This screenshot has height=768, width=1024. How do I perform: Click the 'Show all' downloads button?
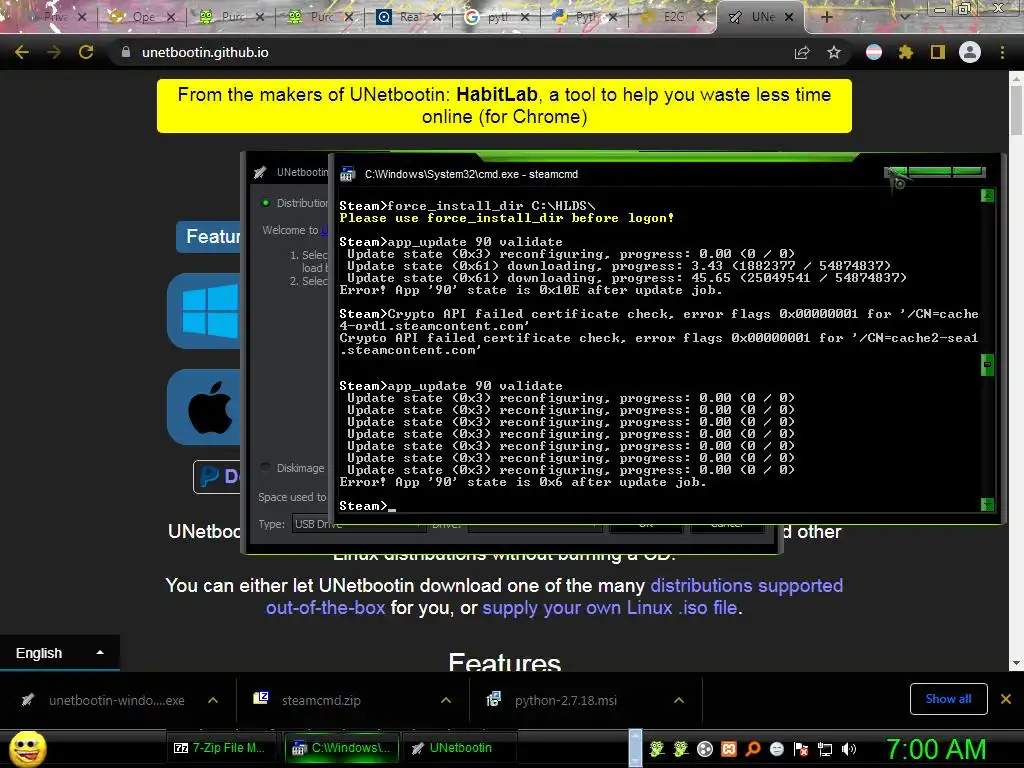point(948,699)
